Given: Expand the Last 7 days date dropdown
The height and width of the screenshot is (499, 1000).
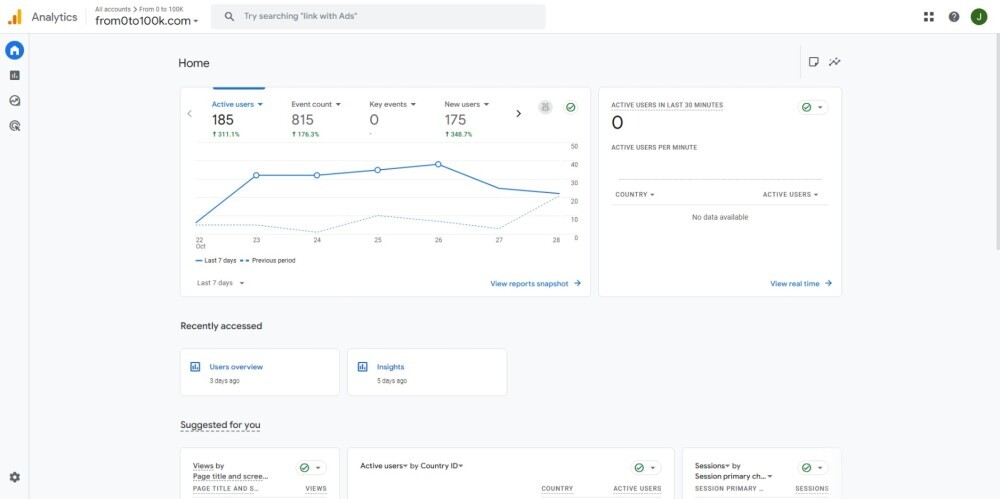Looking at the screenshot, I should pyautogui.click(x=220, y=283).
